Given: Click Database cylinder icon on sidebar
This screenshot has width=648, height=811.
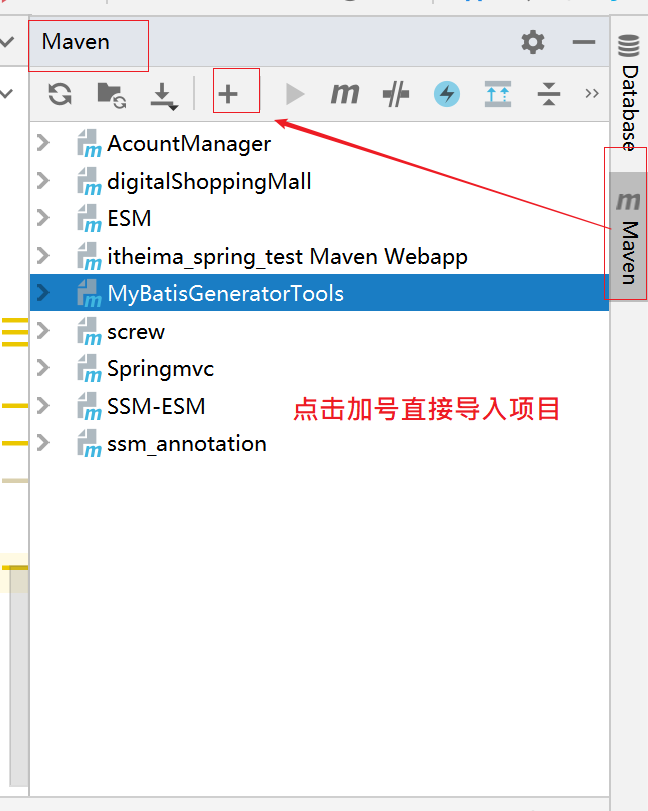Looking at the screenshot, I should [x=629, y=46].
